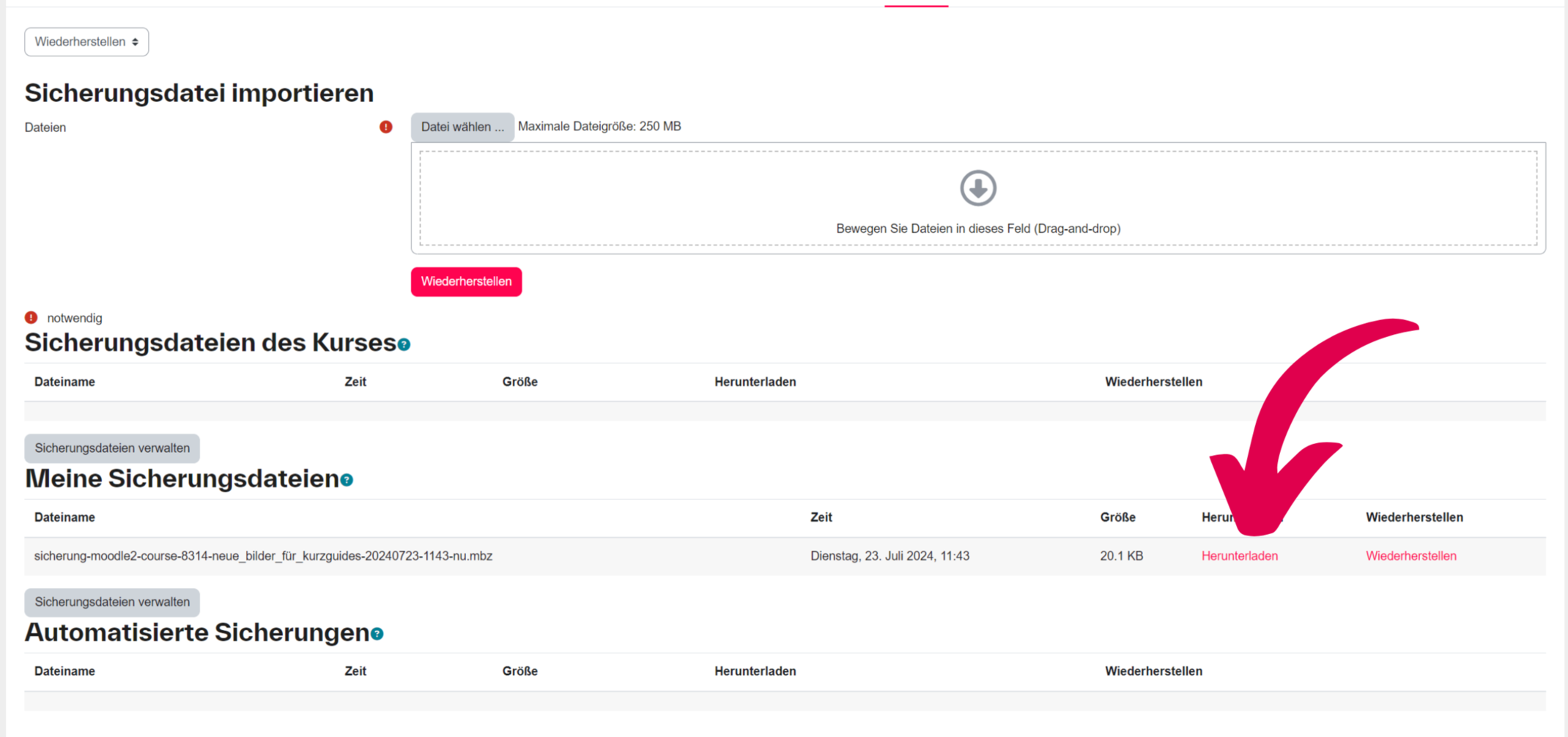Screen dimensions: 1568x737
Task: Click the red required icon beside Dateien
Action: pos(385,127)
